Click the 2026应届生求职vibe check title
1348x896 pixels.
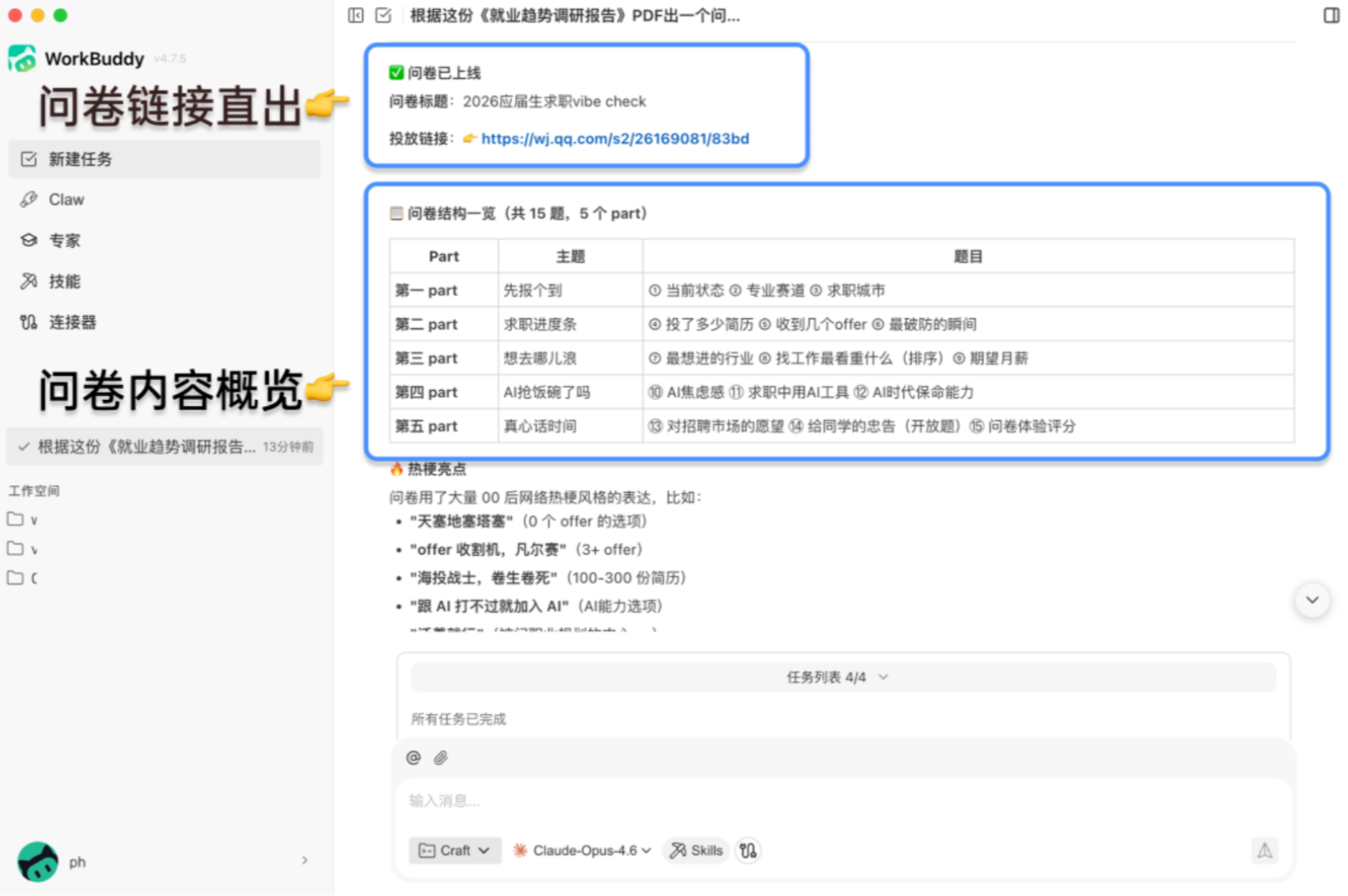pos(554,101)
